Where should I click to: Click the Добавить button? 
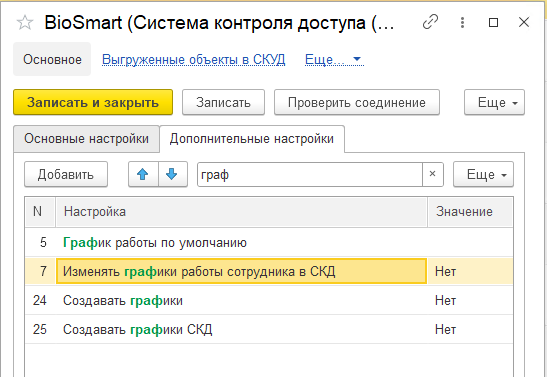pyautogui.click(x=66, y=174)
